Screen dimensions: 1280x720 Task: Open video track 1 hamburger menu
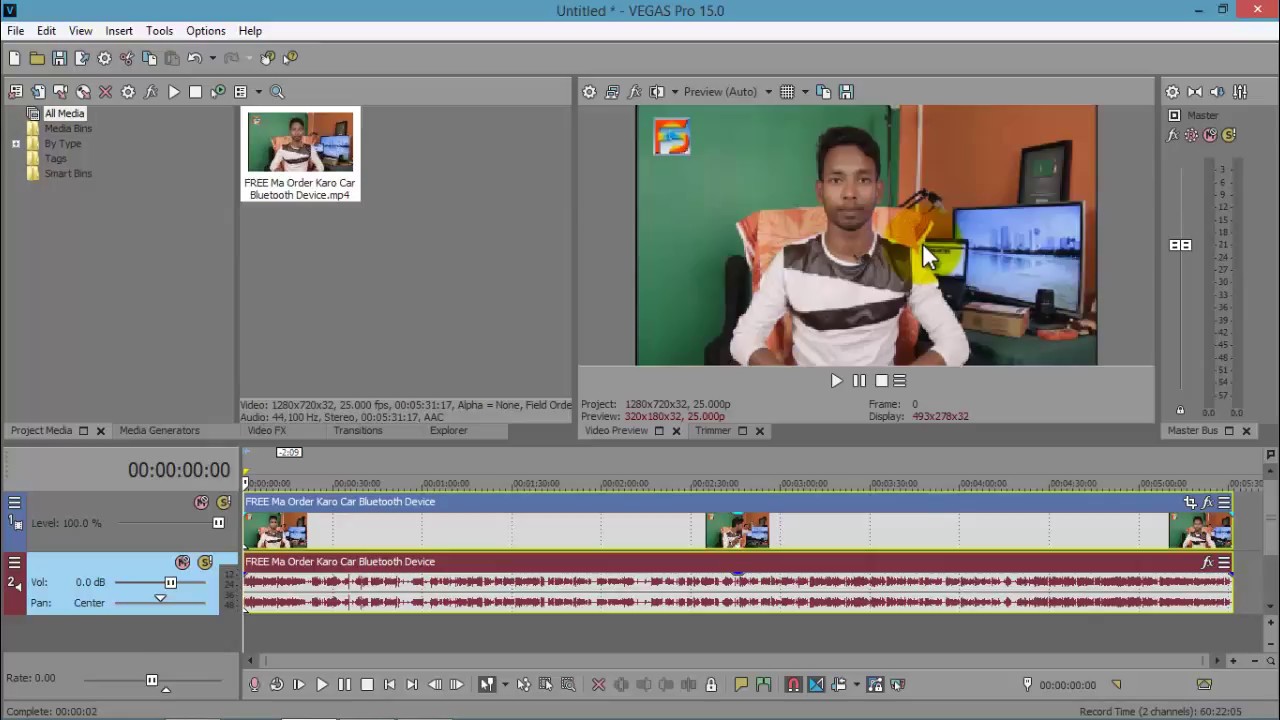(14, 503)
